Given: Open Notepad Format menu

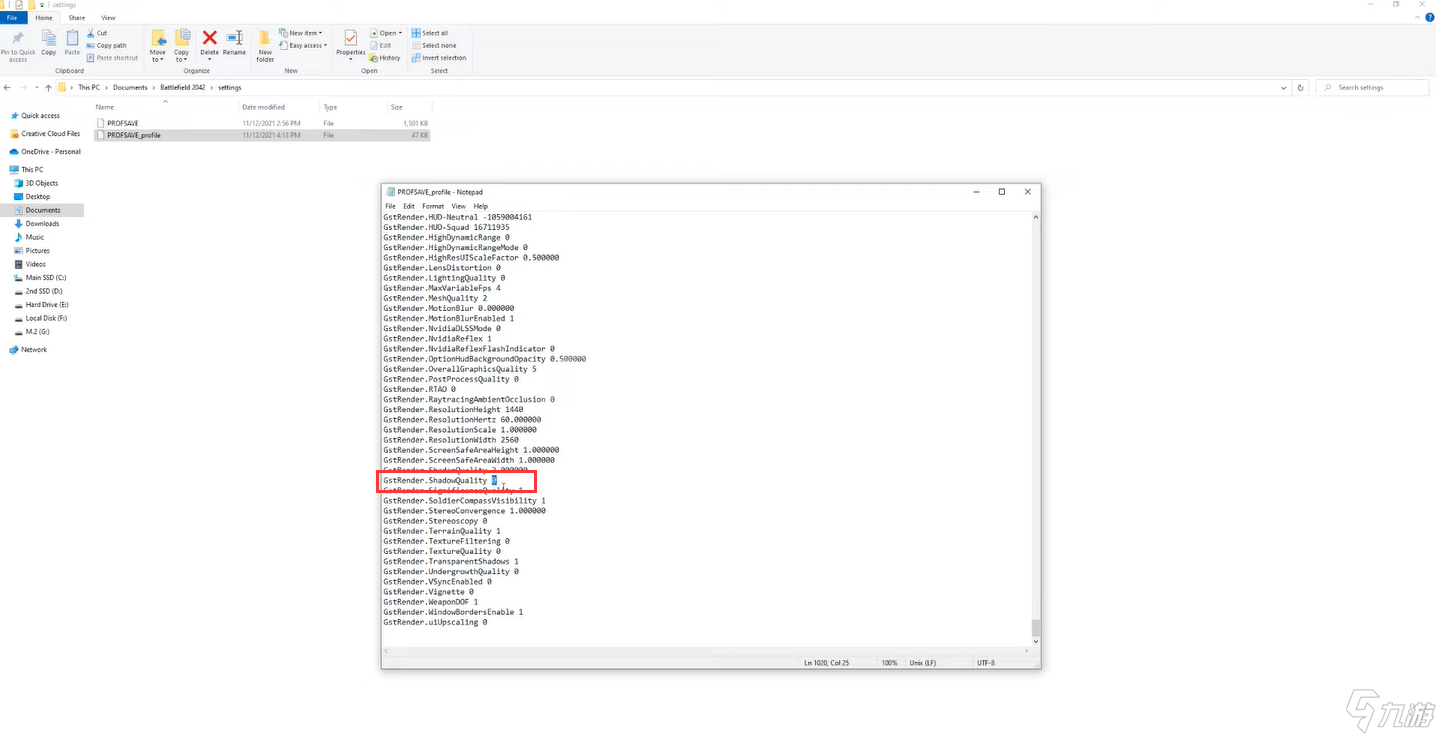Looking at the screenshot, I should pyautogui.click(x=433, y=206).
